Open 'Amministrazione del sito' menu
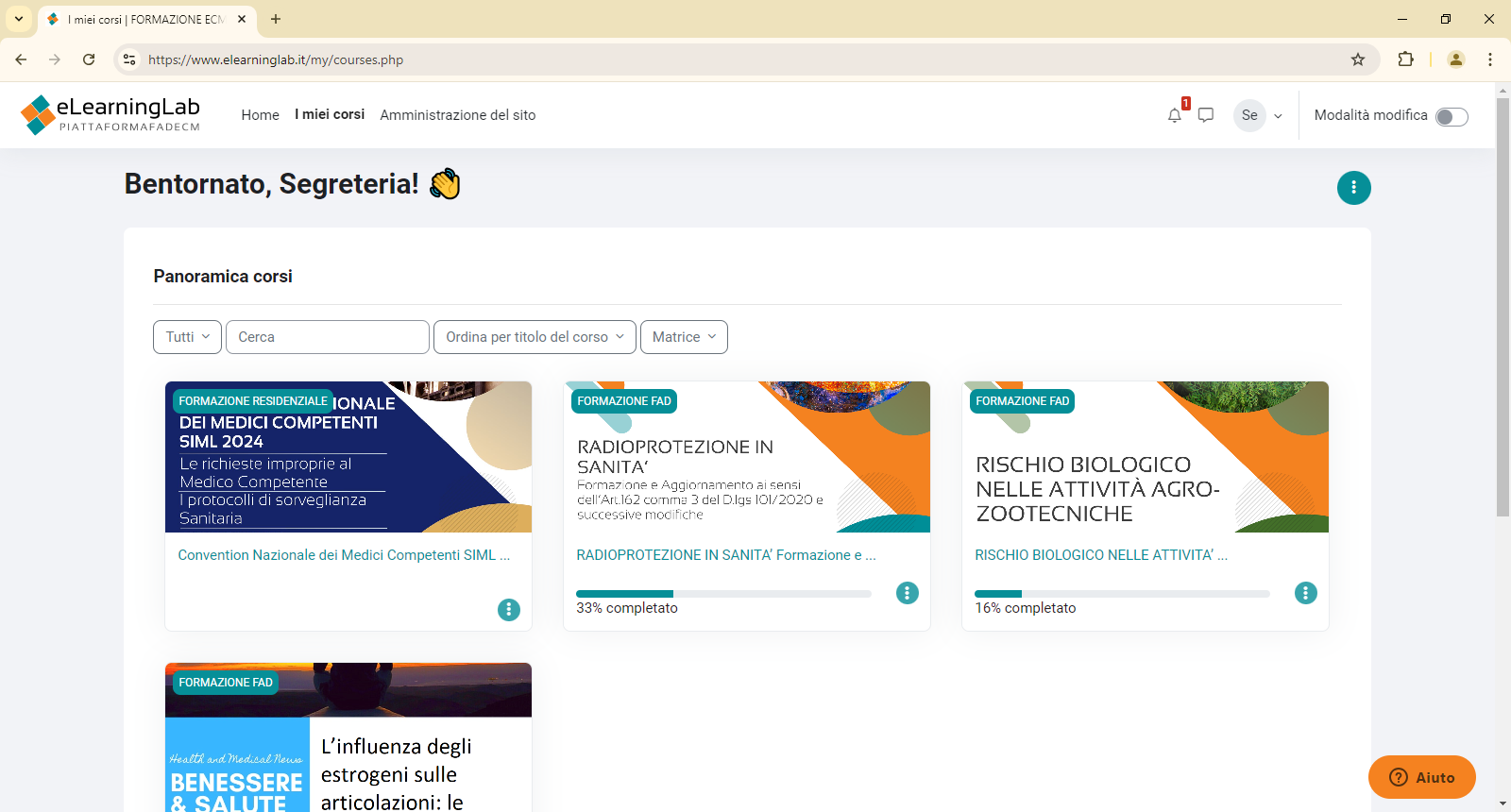 (x=458, y=115)
